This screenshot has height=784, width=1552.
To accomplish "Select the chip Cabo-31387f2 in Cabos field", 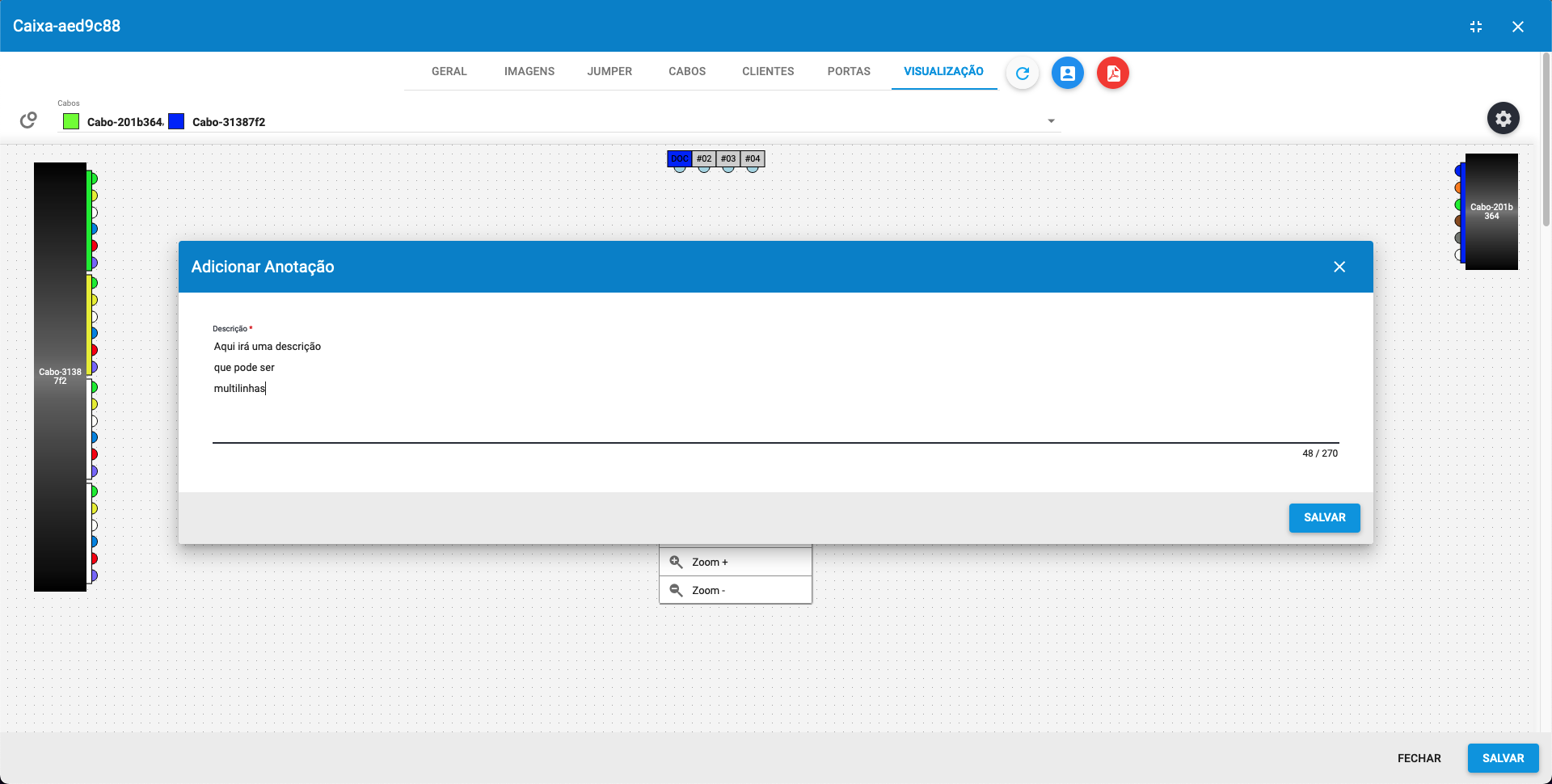I will pos(228,122).
